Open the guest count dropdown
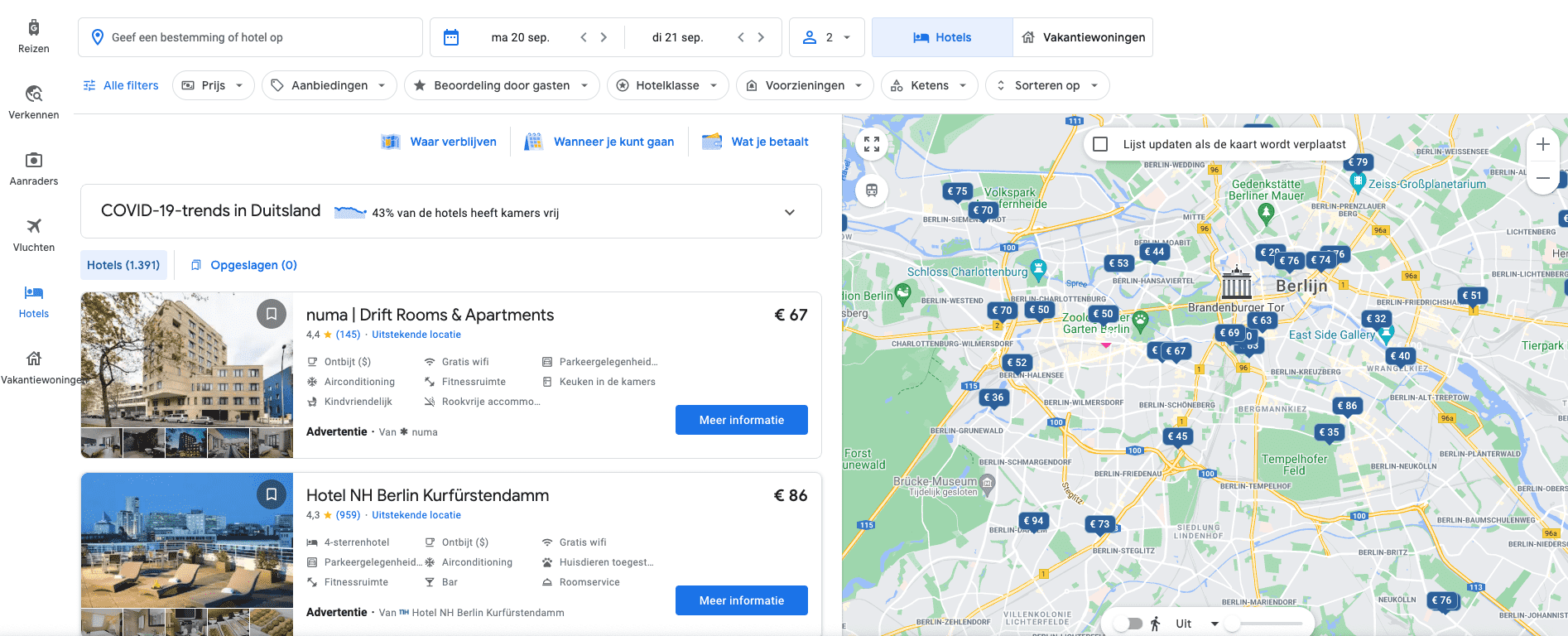The image size is (1568, 636). [x=826, y=37]
